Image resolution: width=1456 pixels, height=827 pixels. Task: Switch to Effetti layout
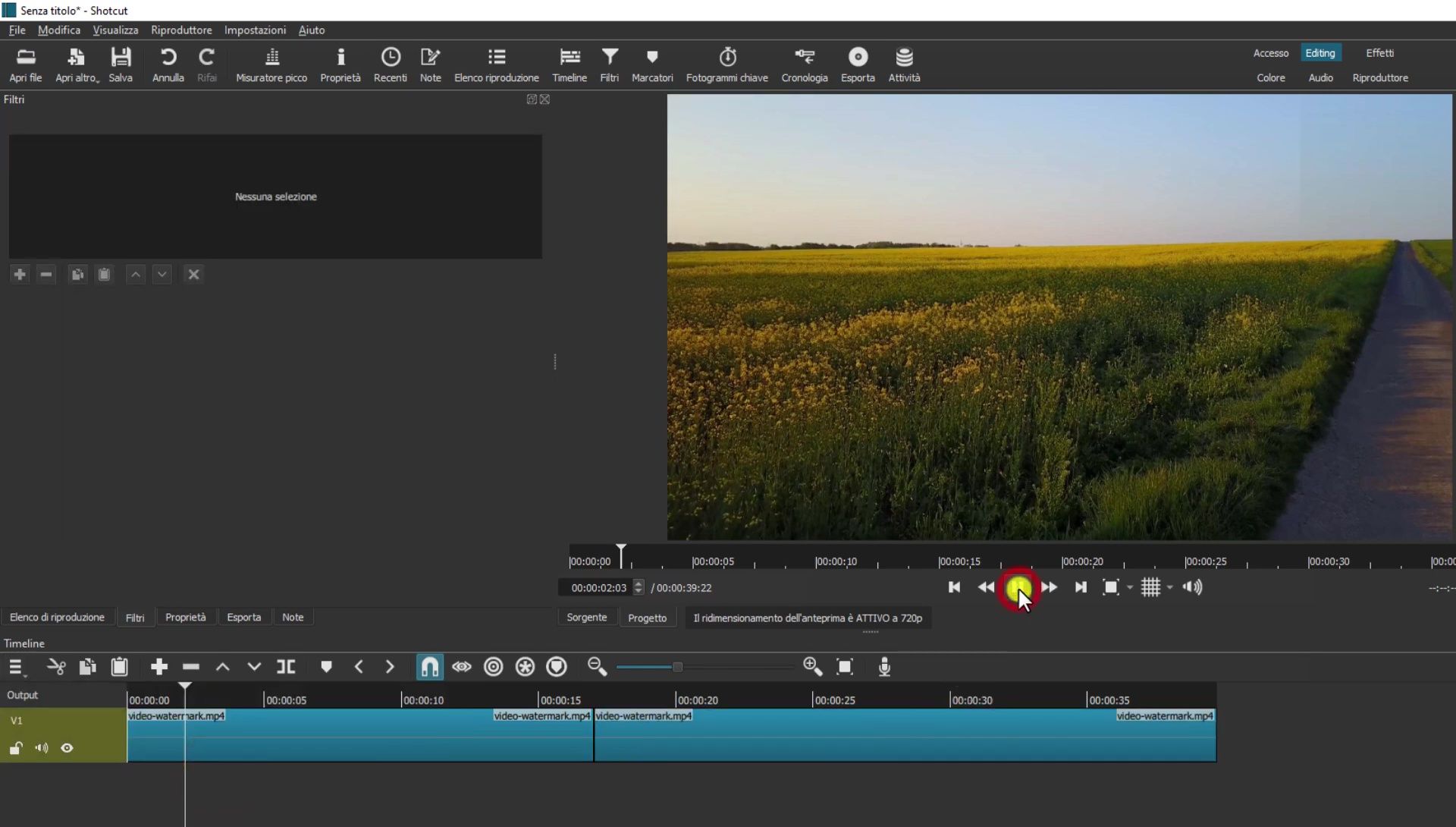point(1379,53)
